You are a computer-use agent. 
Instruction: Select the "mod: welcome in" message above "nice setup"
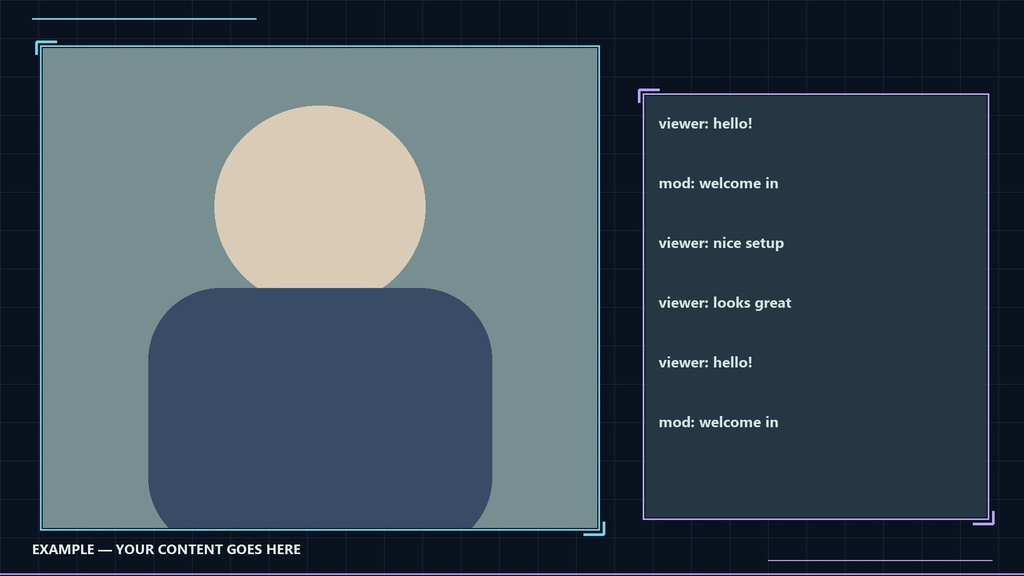(x=718, y=184)
